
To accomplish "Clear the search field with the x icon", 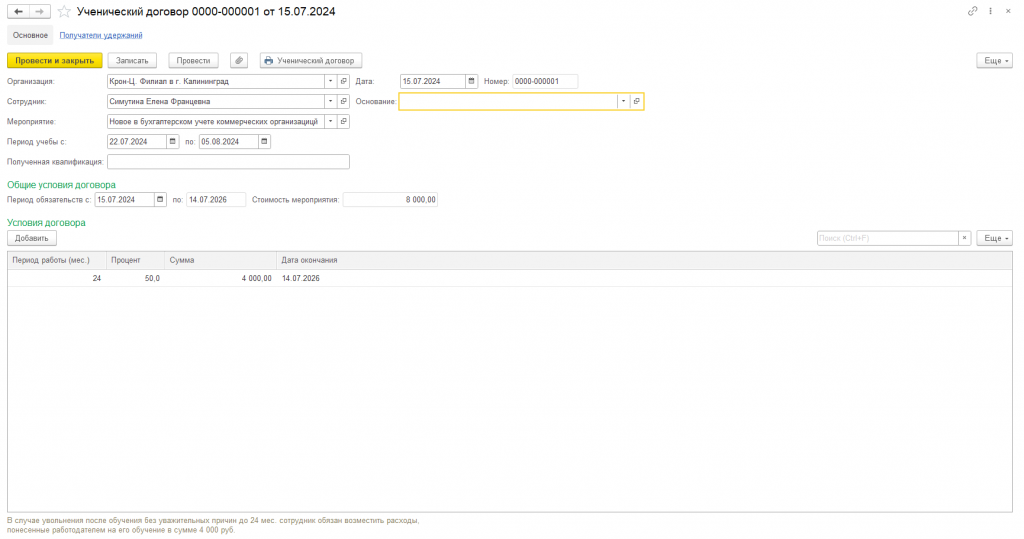I will tap(965, 238).
